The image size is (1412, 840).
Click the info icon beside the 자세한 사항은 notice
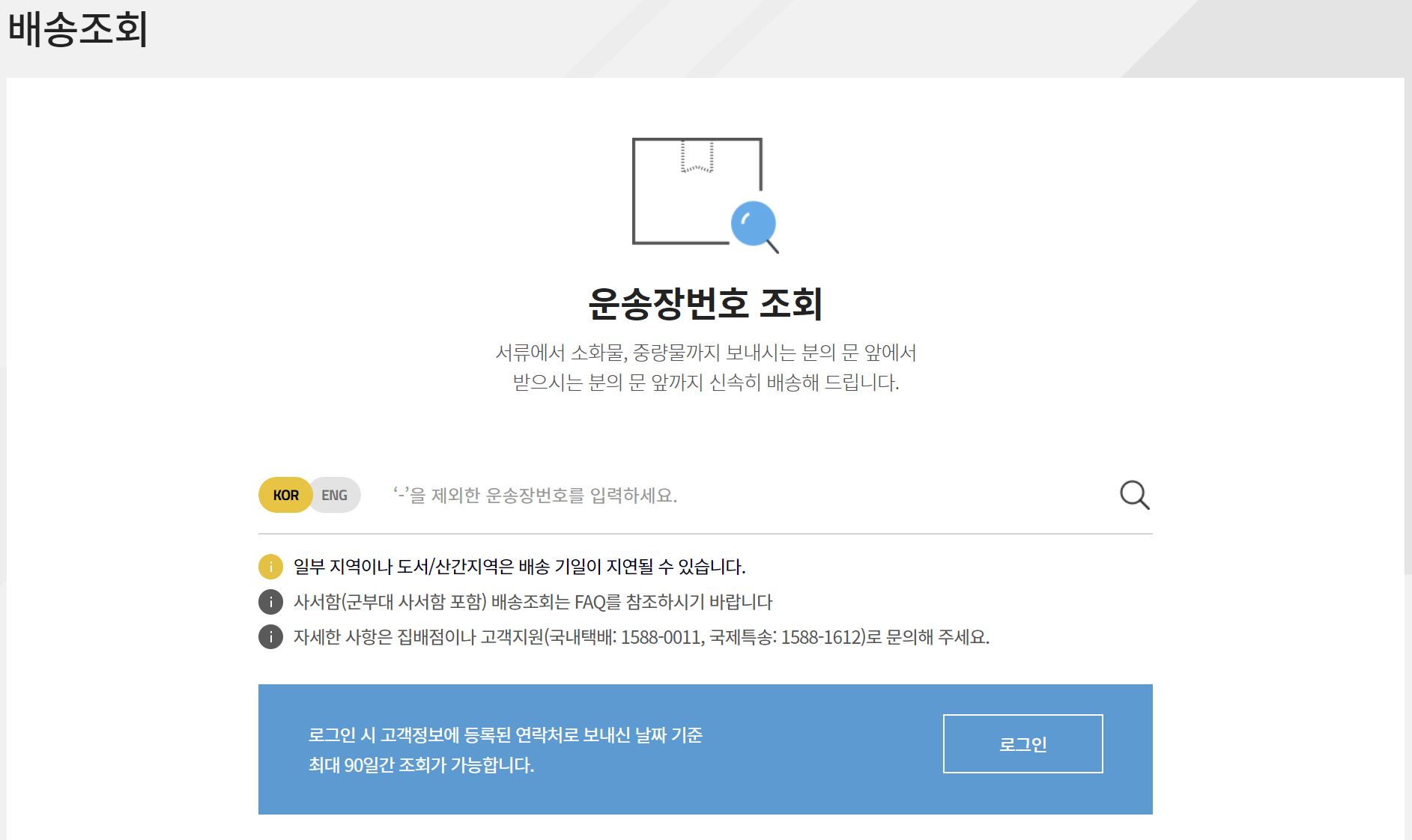click(x=270, y=637)
